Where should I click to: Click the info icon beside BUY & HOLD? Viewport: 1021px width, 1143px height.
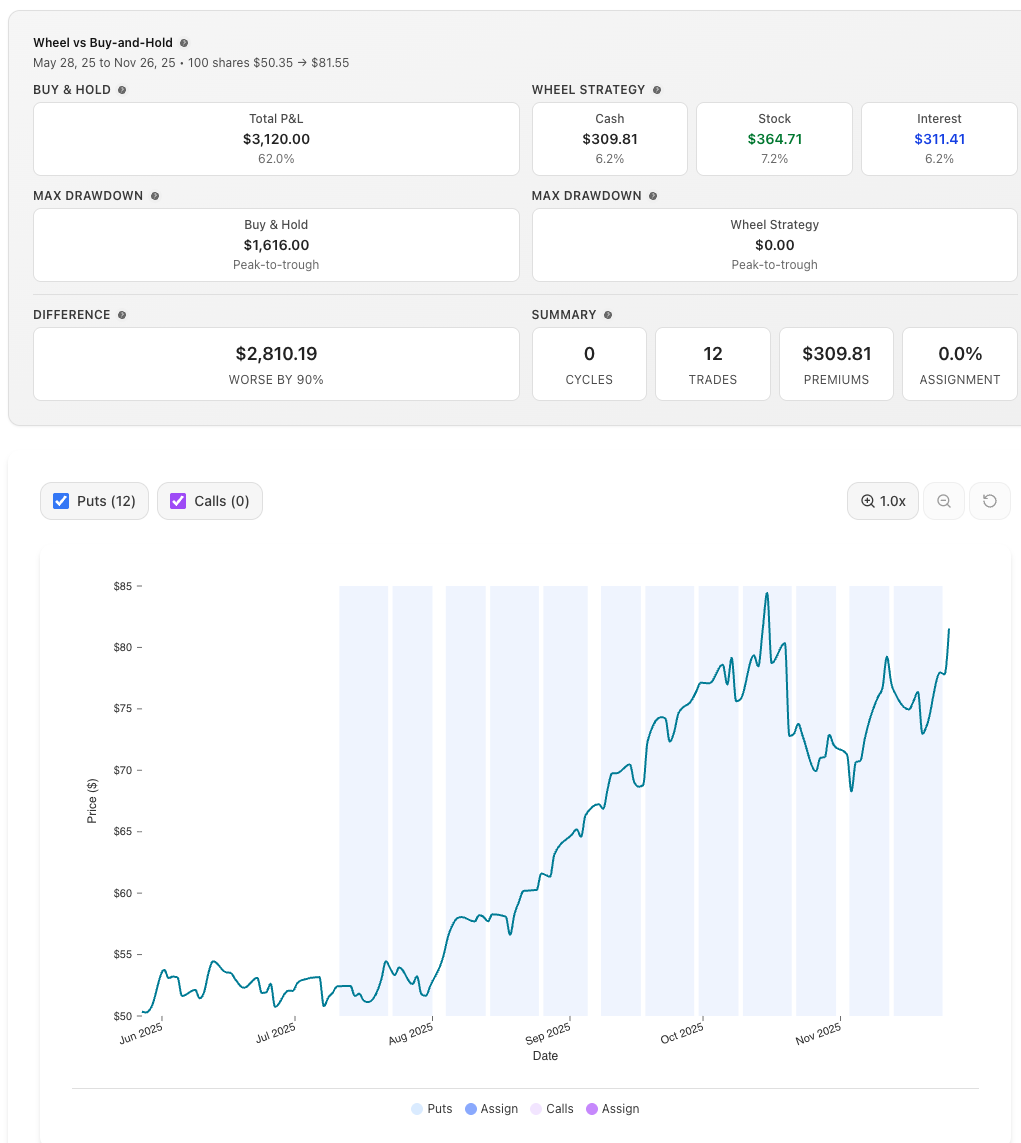click(122, 89)
